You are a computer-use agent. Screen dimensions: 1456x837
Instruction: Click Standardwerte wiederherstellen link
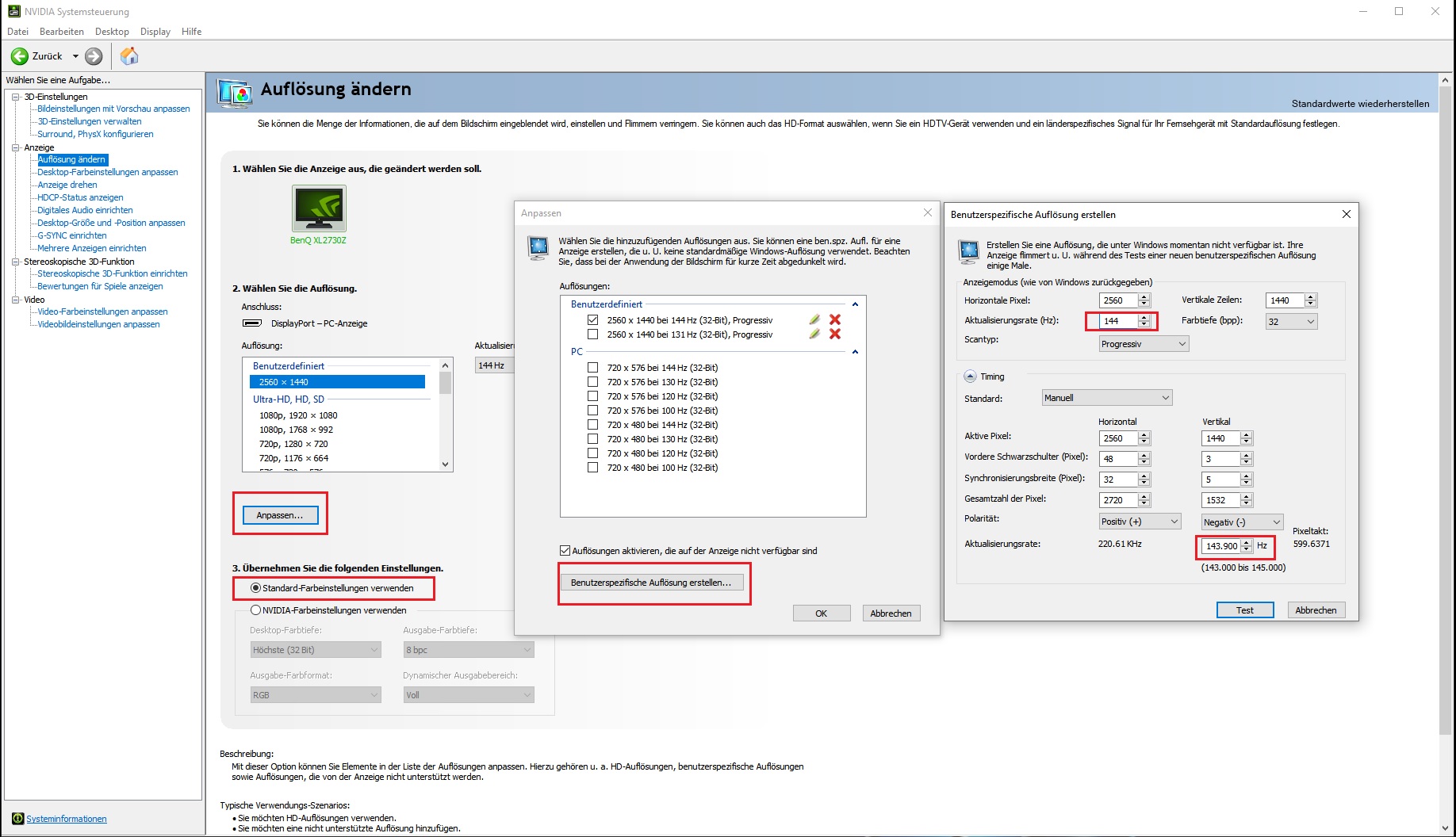coord(1360,104)
